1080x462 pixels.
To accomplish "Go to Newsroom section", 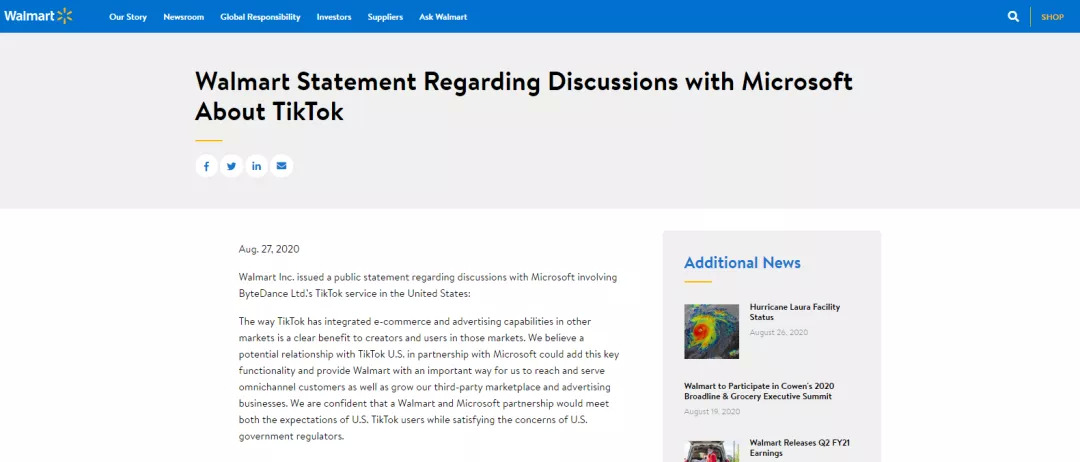I will pyautogui.click(x=184, y=17).
